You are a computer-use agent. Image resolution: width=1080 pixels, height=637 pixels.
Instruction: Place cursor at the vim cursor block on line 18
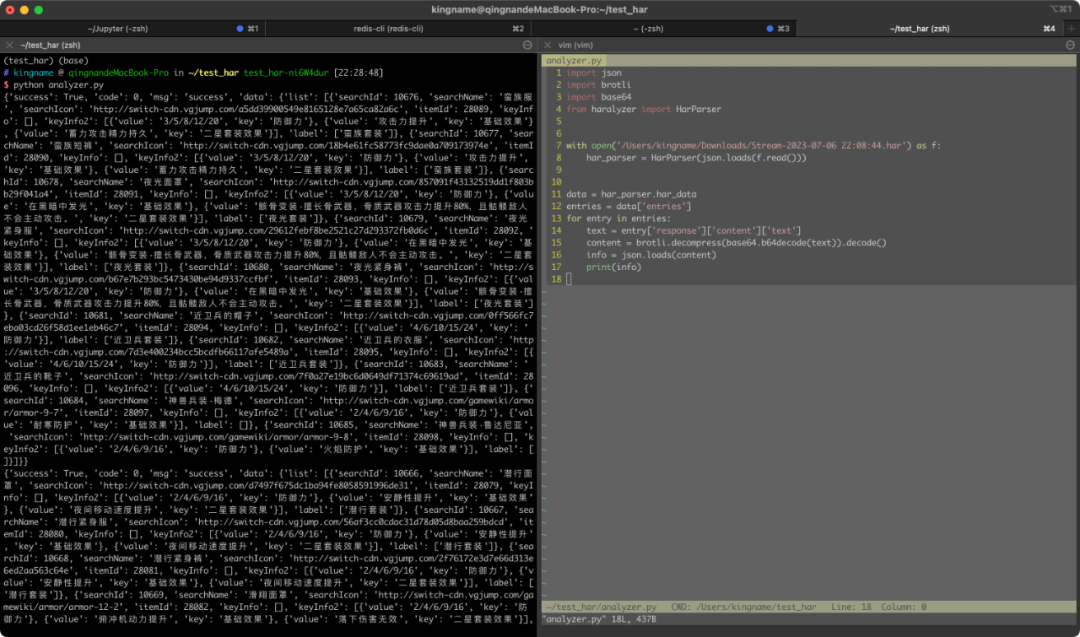569,279
